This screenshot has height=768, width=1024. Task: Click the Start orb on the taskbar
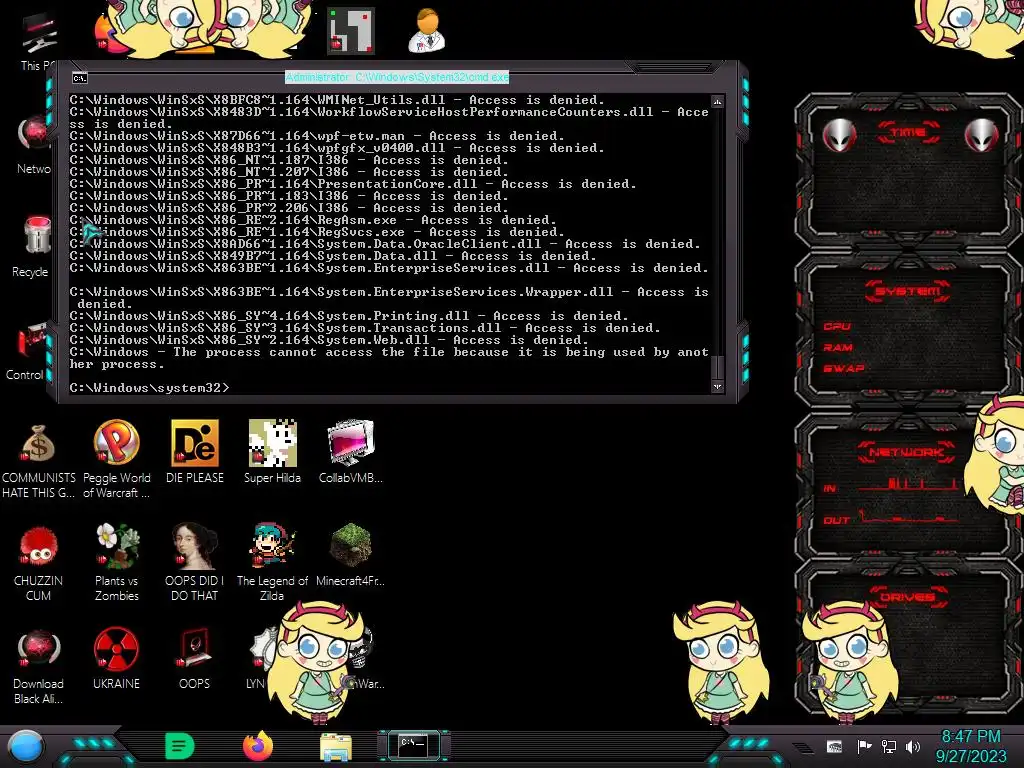click(26, 746)
